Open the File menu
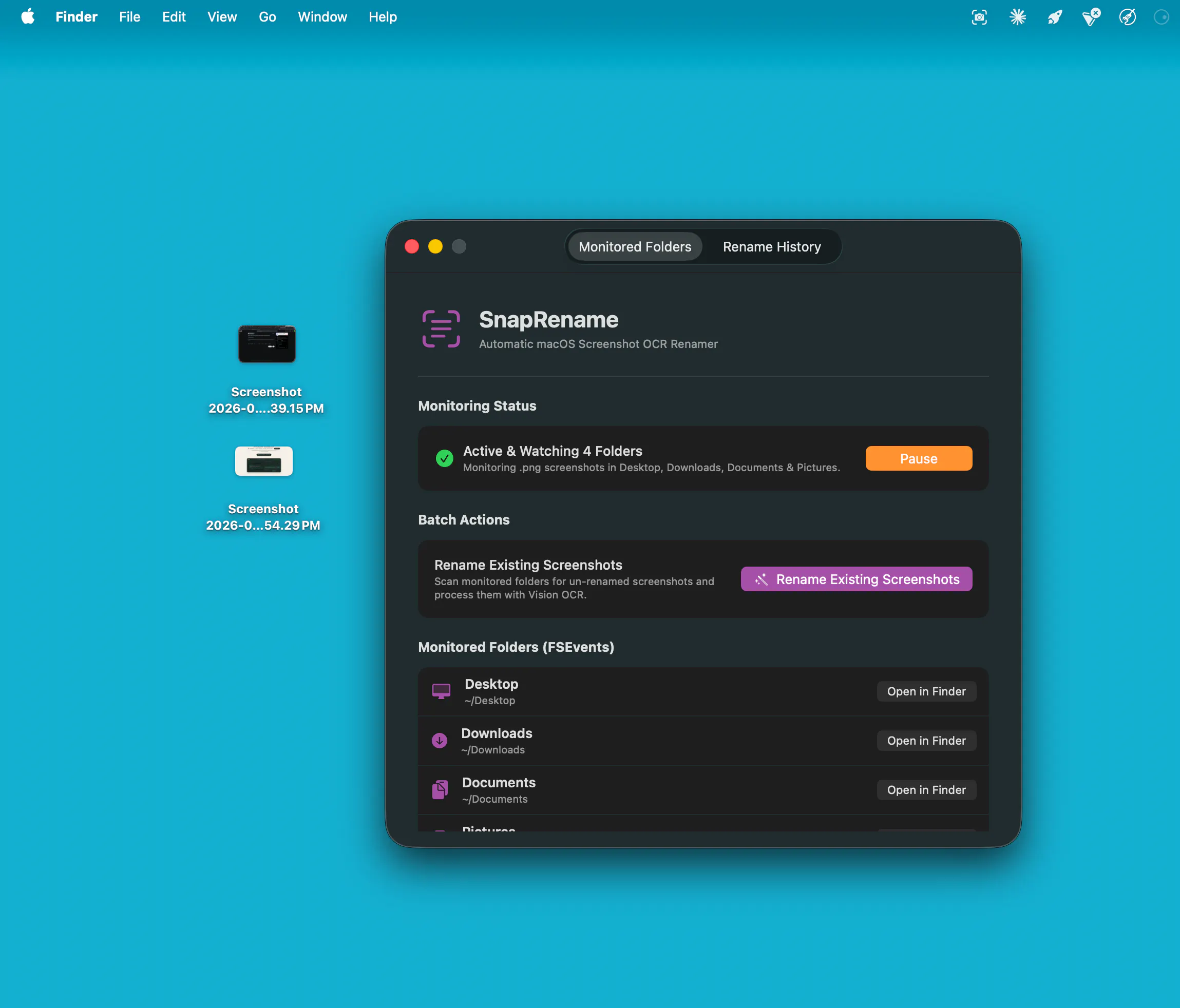Image resolution: width=1180 pixels, height=1008 pixels. [x=130, y=17]
